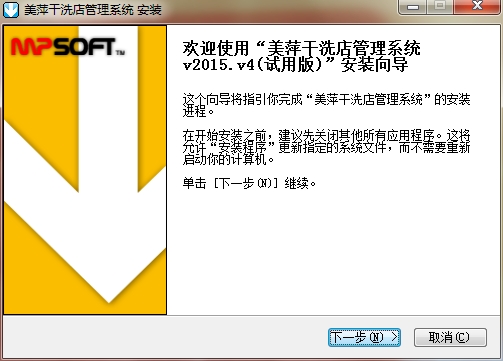Minimize the installer window
Image resolution: width=503 pixels, height=361 pixels.
click(412, 7)
